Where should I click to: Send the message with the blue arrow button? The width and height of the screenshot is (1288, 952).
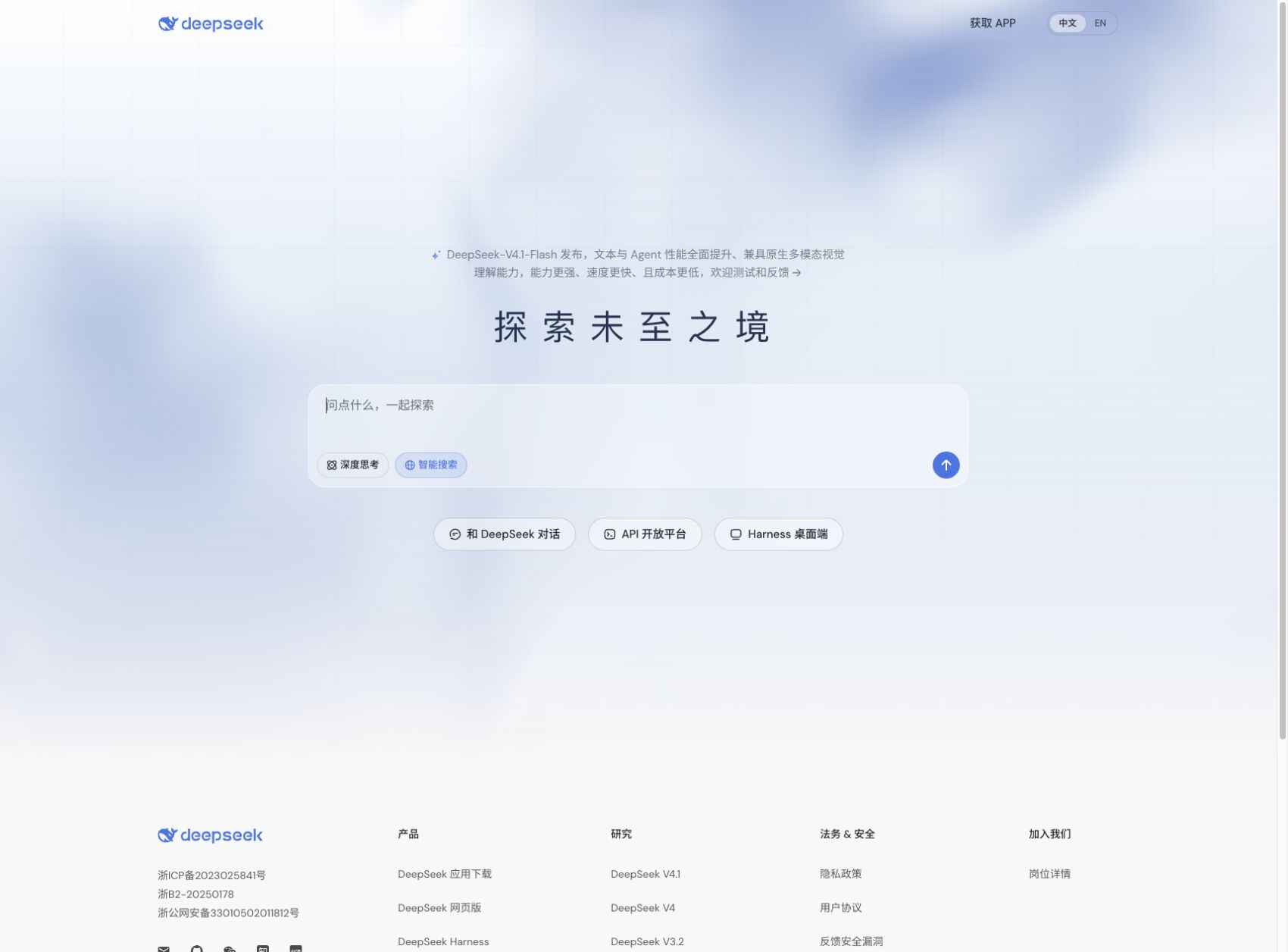tap(946, 465)
